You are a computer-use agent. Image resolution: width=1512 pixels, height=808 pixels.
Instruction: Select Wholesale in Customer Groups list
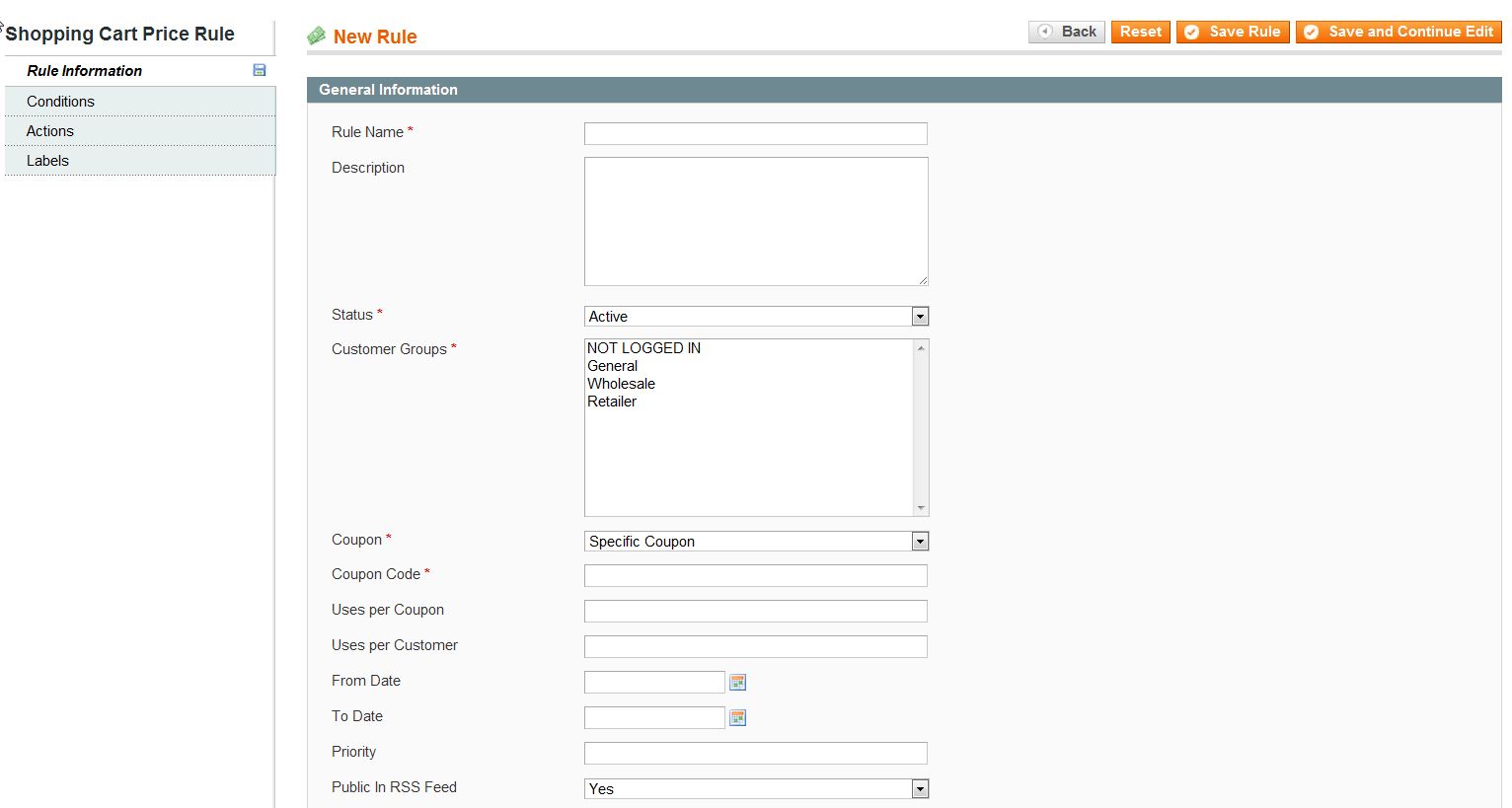click(621, 384)
